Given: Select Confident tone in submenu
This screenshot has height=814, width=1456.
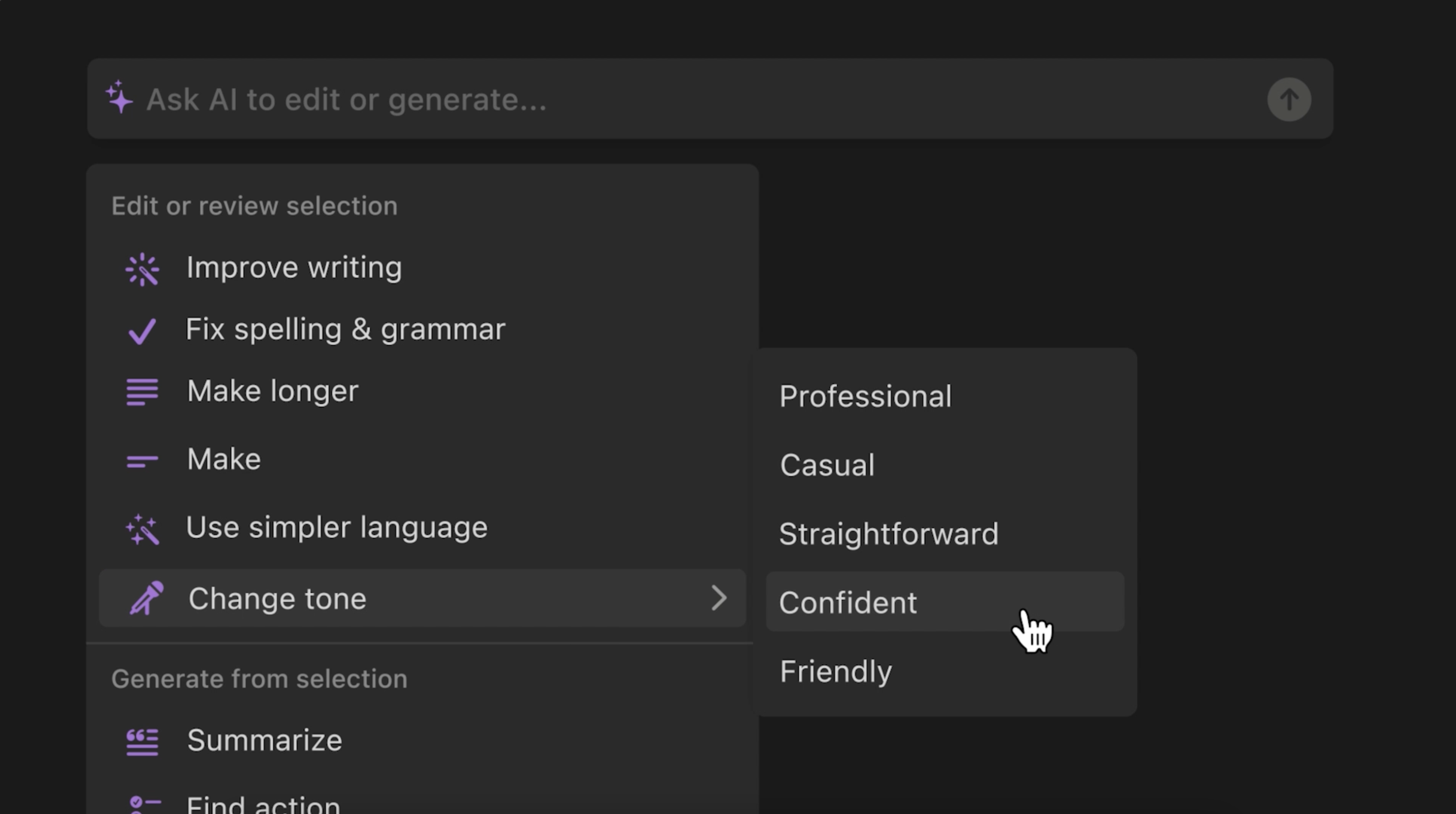Looking at the screenshot, I should click(x=847, y=602).
